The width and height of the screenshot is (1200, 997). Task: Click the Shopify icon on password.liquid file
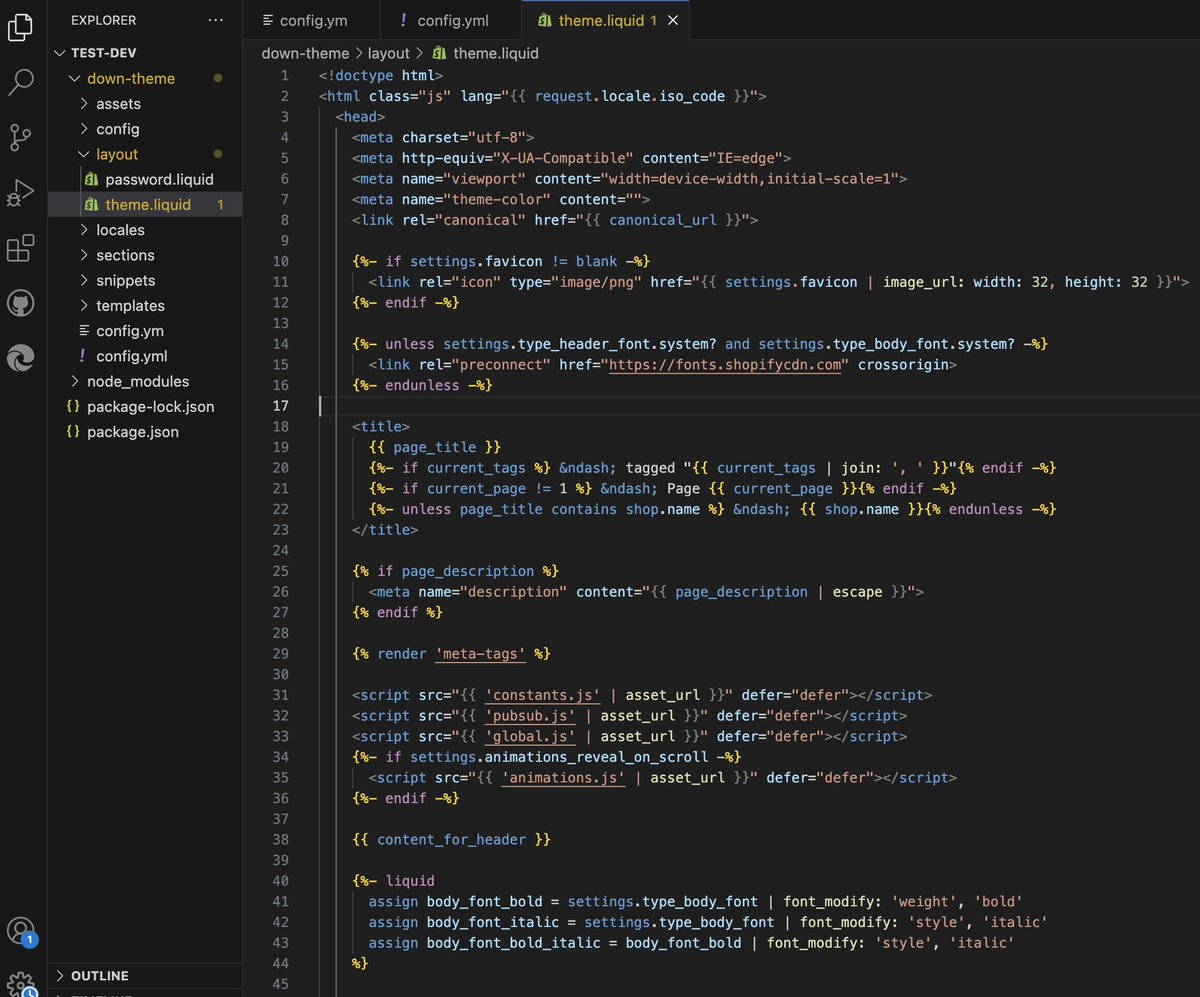point(92,180)
